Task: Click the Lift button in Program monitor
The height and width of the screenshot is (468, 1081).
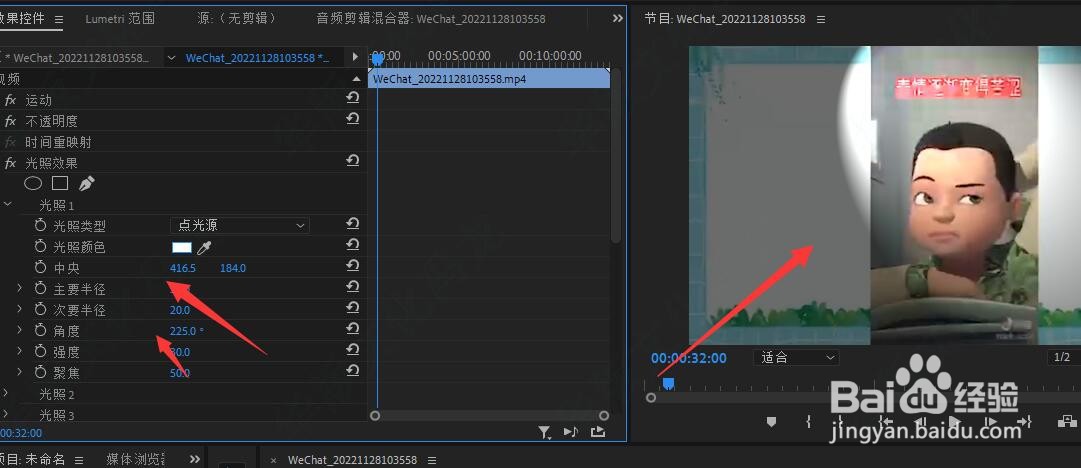Action: [1068, 421]
